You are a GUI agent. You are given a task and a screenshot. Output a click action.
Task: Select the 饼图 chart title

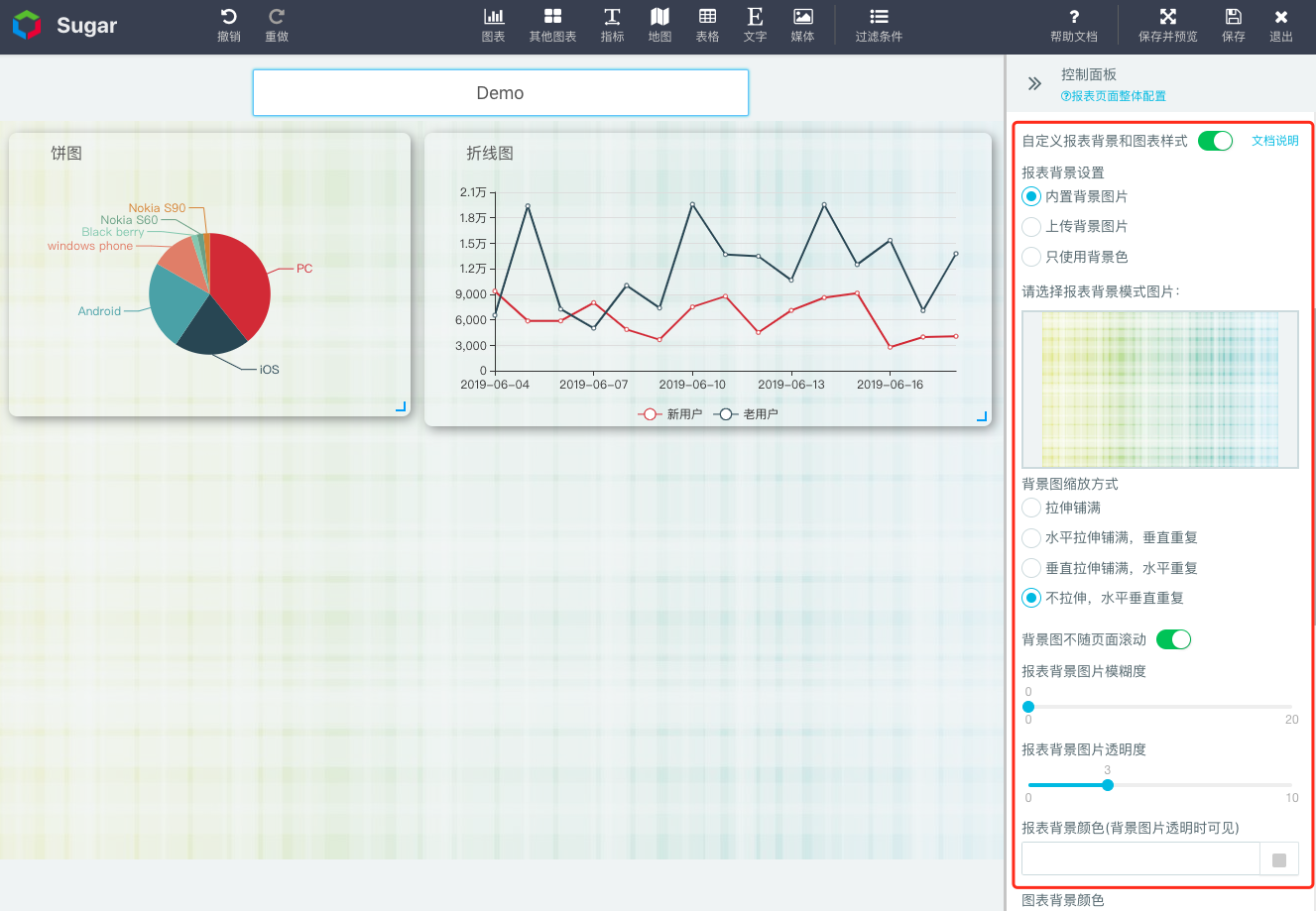66,154
